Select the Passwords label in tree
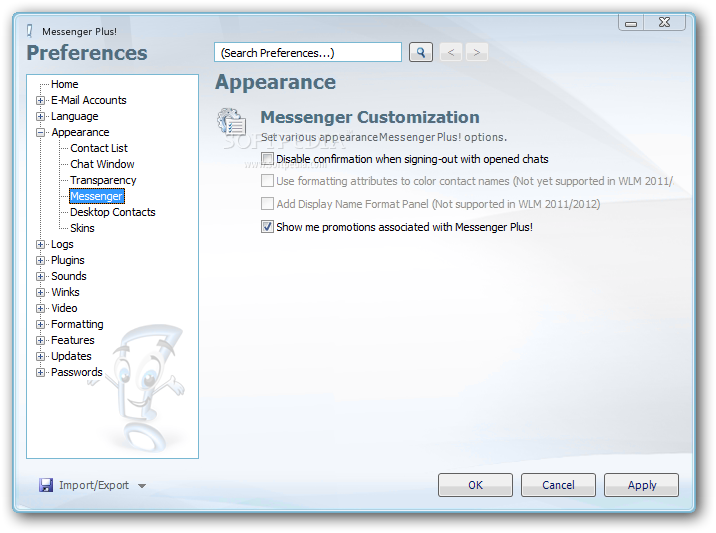The image size is (716, 533). coord(76,372)
